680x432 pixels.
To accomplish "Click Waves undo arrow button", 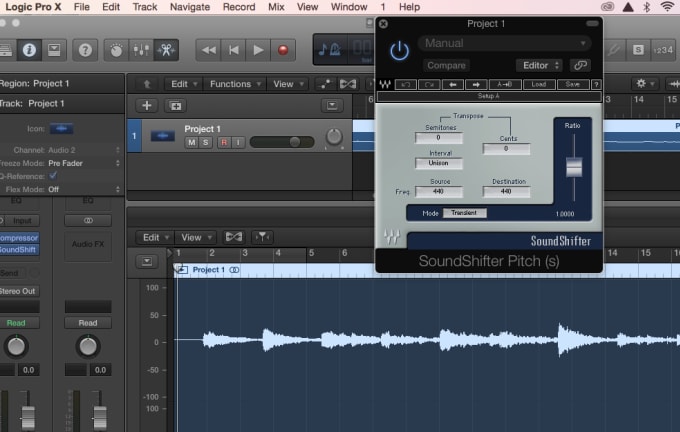I will click(406, 85).
